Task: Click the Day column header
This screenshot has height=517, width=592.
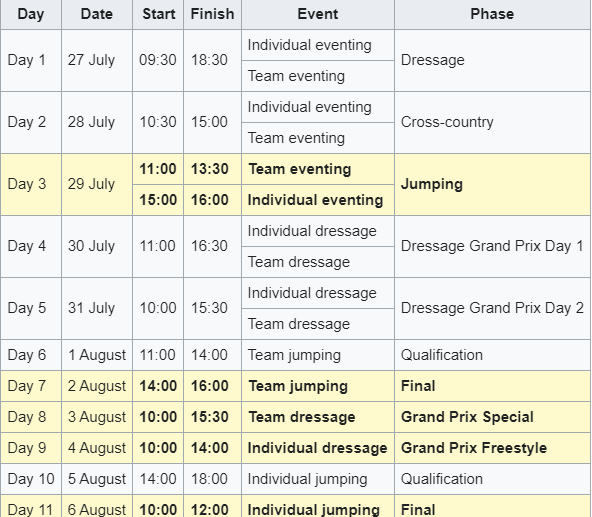Action: click(31, 14)
